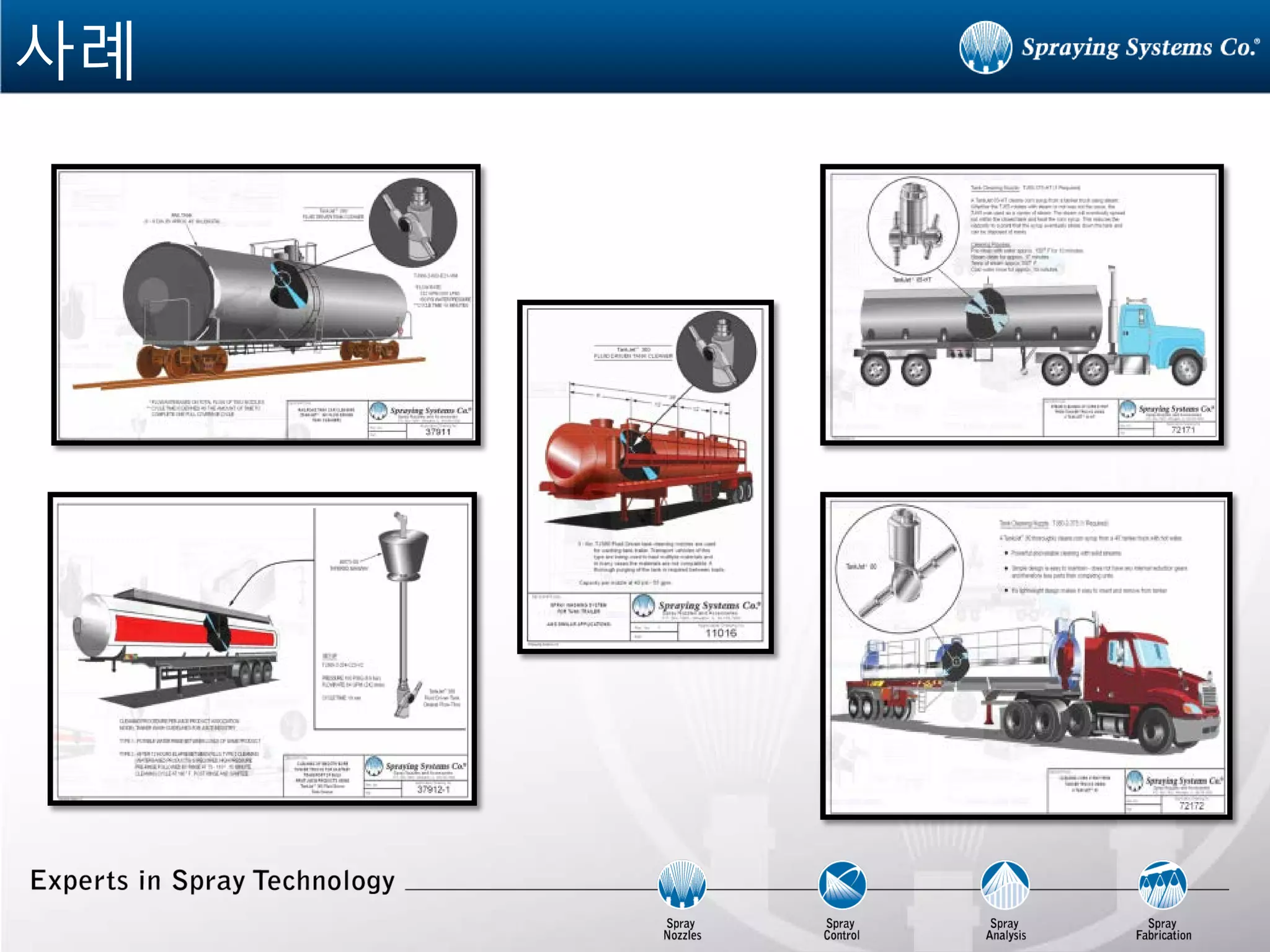The image size is (1270, 952).
Task: Click the TankJet 80 nozzle inset circle
Action: coord(899,567)
